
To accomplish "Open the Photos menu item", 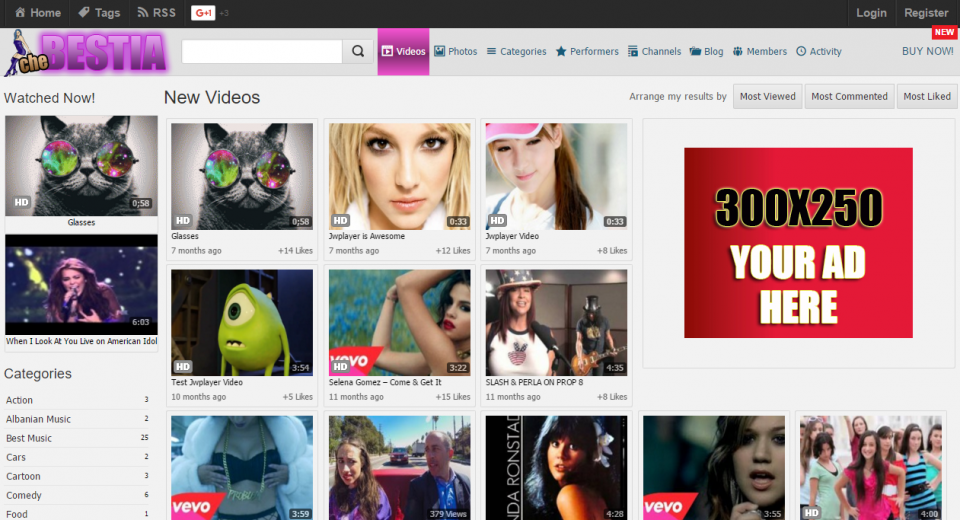I will [456, 51].
